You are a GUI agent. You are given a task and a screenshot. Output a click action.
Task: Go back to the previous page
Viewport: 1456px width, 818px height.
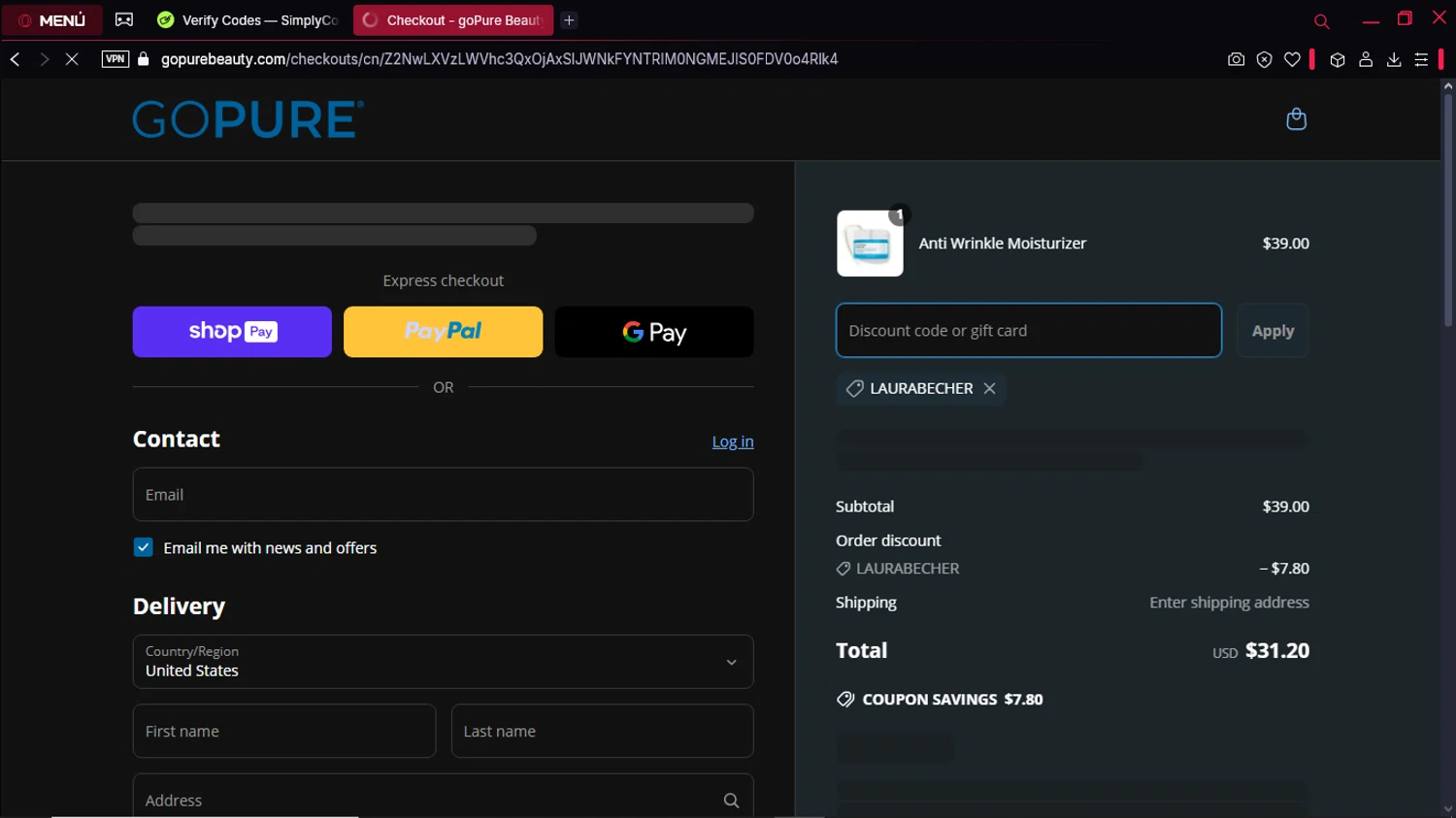(16, 59)
